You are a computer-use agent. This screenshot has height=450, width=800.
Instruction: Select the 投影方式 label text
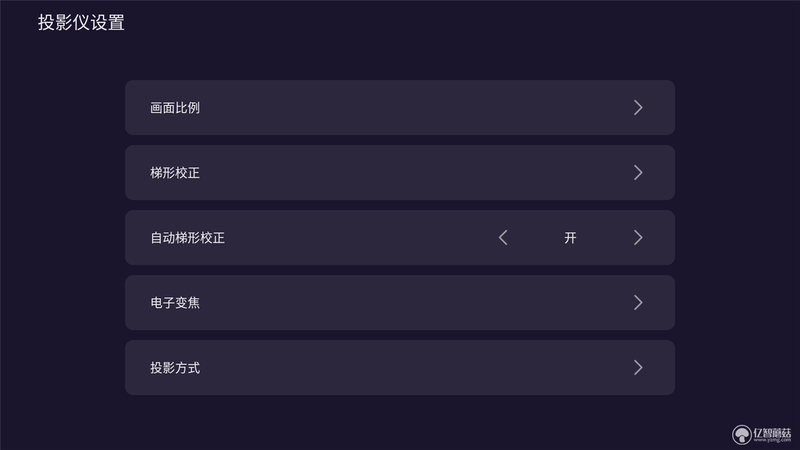point(174,368)
